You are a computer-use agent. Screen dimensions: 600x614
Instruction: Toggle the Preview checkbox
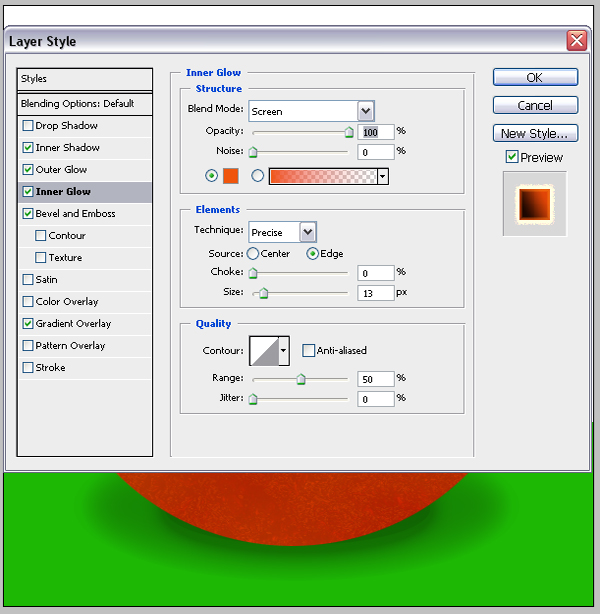coord(511,157)
